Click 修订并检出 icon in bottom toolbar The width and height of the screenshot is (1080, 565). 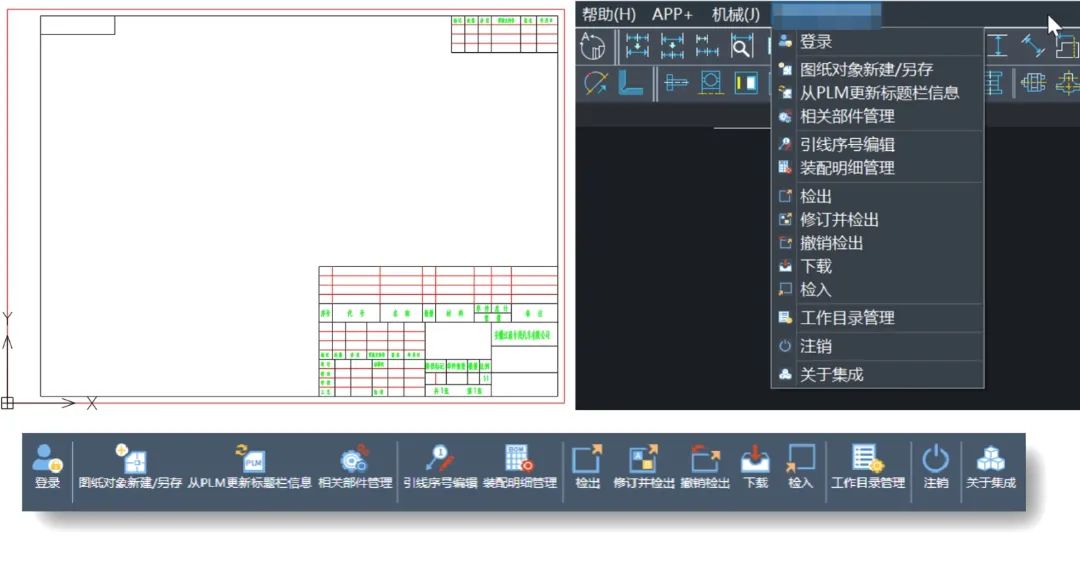pos(642,467)
